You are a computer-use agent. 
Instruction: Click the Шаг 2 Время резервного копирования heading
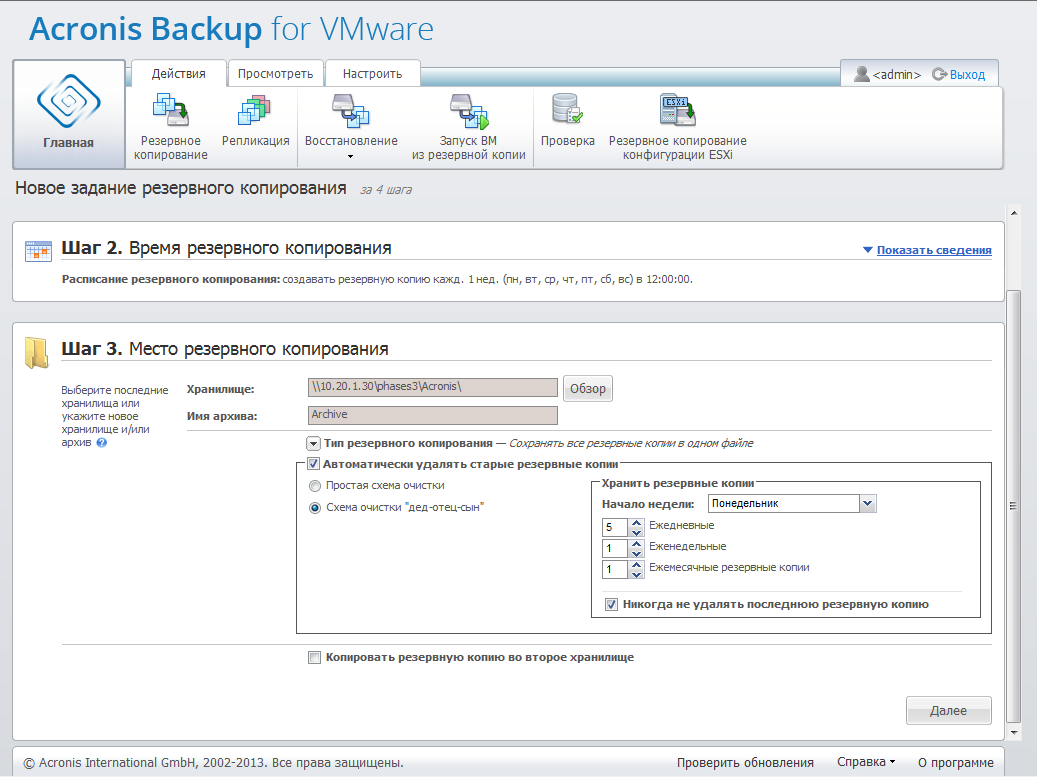point(226,248)
